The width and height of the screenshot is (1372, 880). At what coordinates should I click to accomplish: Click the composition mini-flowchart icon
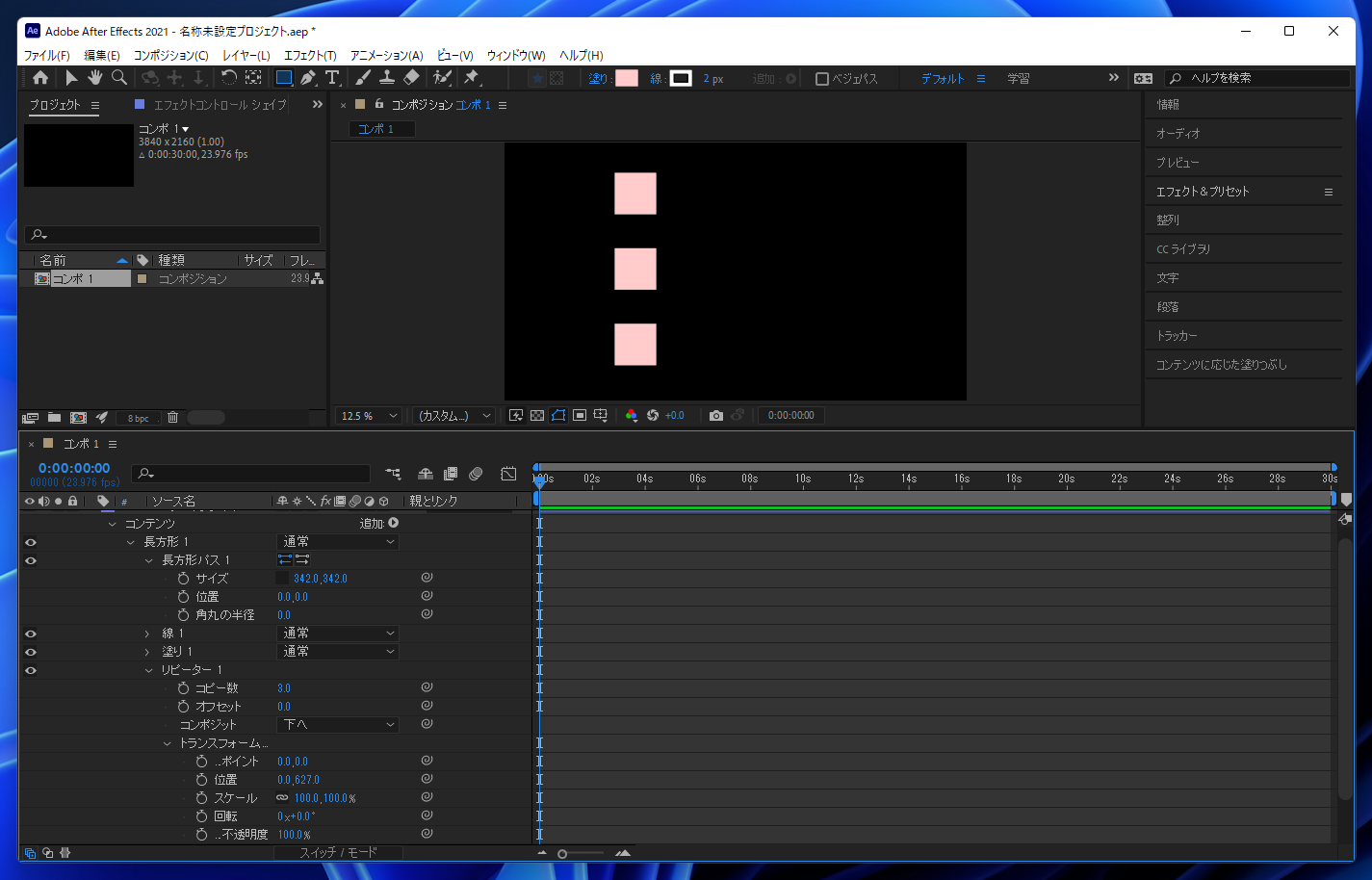[393, 474]
